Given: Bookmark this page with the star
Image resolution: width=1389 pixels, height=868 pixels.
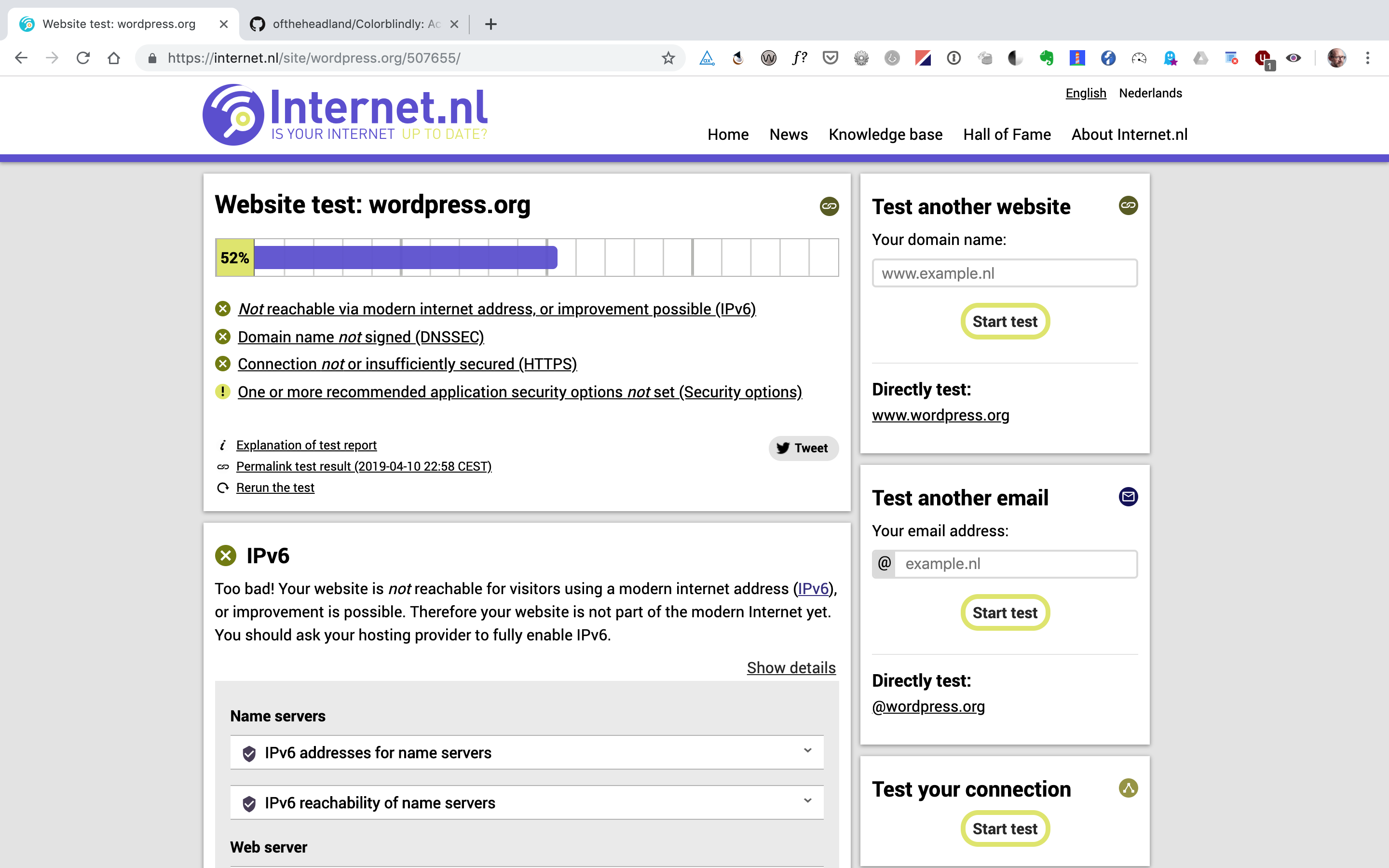Looking at the screenshot, I should [667, 58].
